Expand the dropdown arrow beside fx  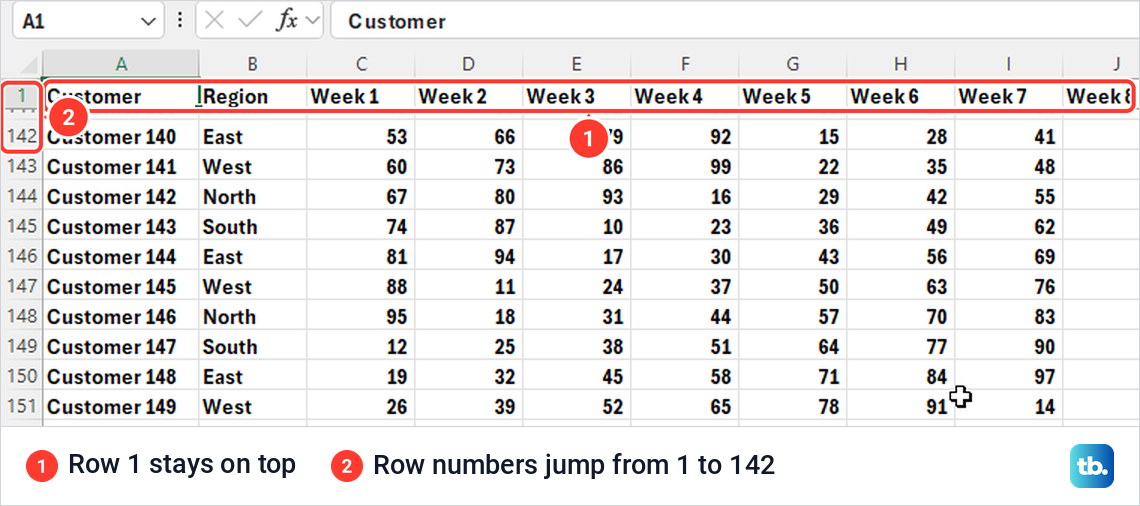[x=313, y=21]
